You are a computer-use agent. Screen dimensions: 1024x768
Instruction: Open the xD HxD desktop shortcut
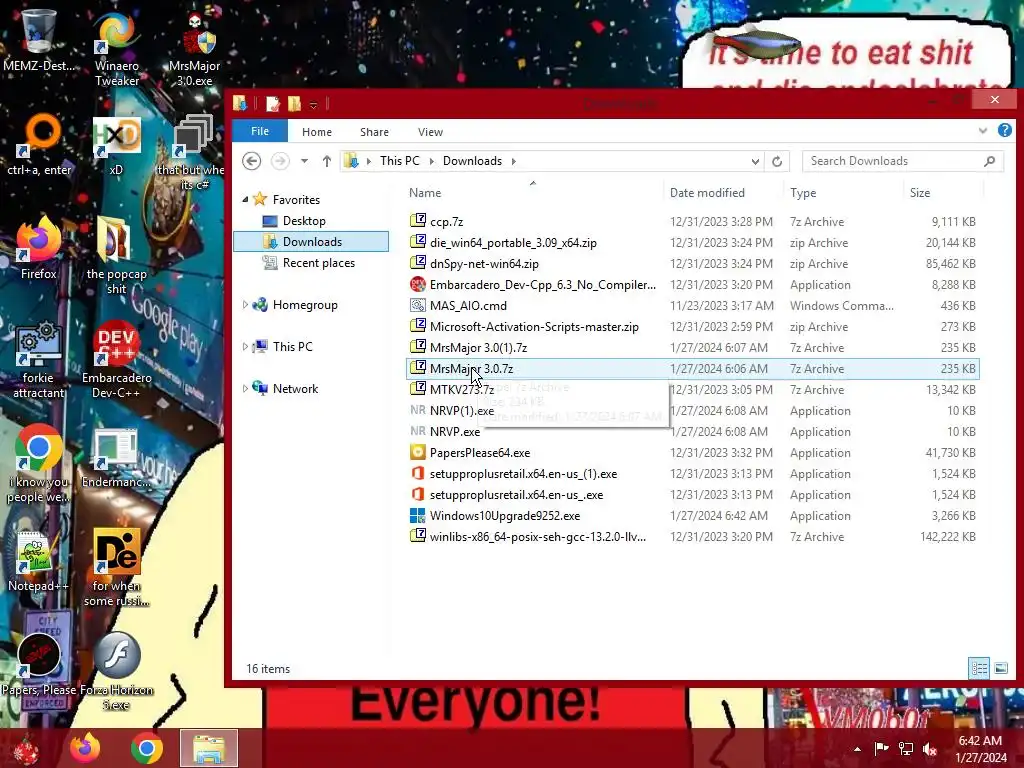[116, 144]
